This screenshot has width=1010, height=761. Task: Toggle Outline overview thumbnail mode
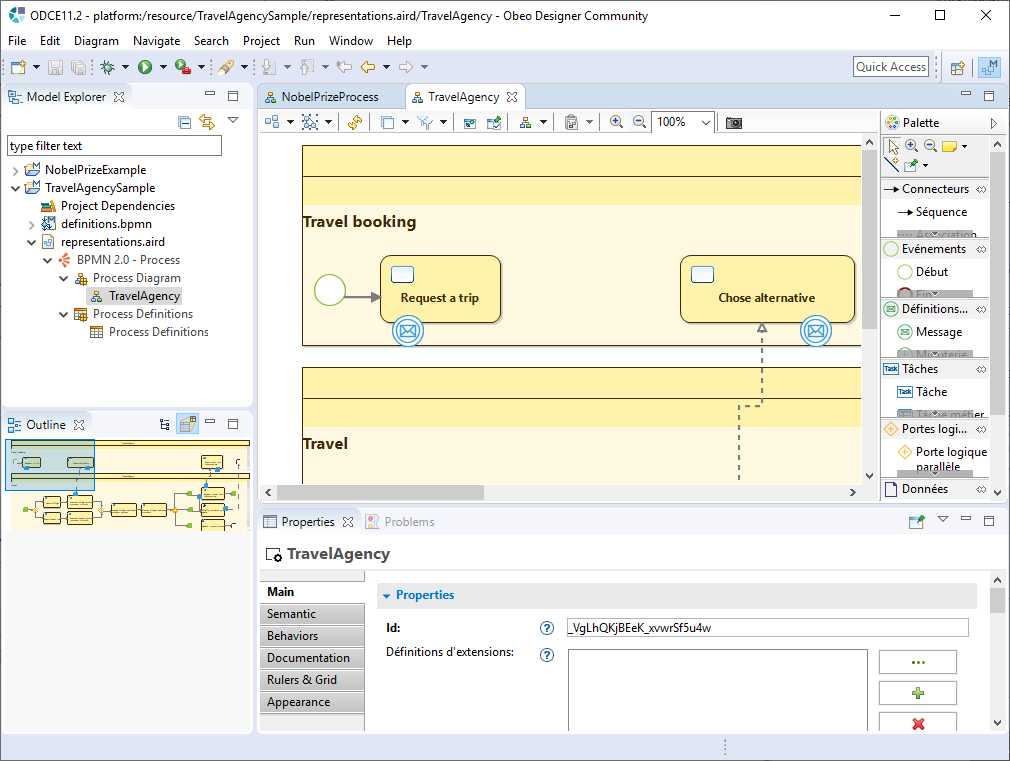coord(187,424)
